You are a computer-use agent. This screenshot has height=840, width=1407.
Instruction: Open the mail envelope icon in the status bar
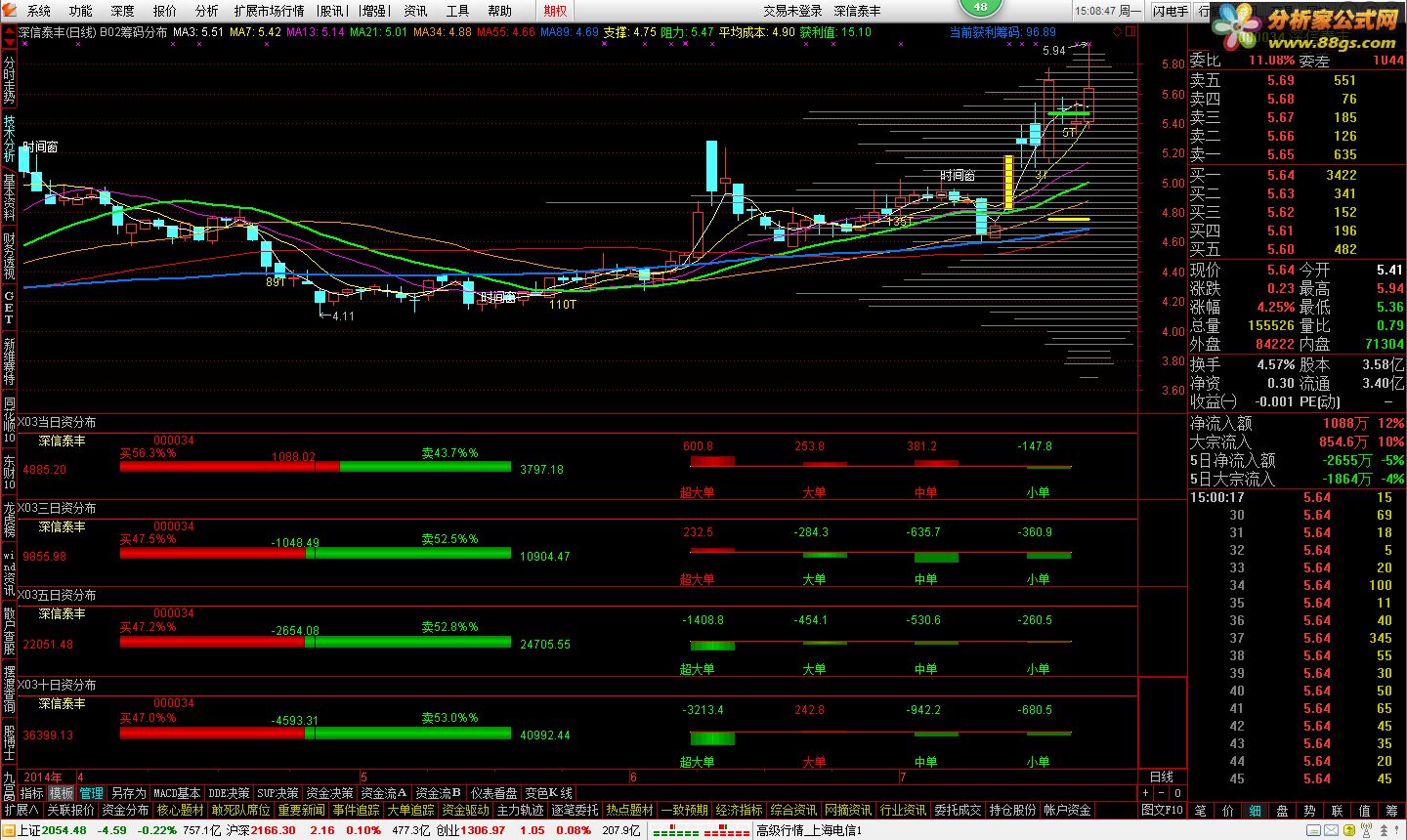click(x=1331, y=830)
